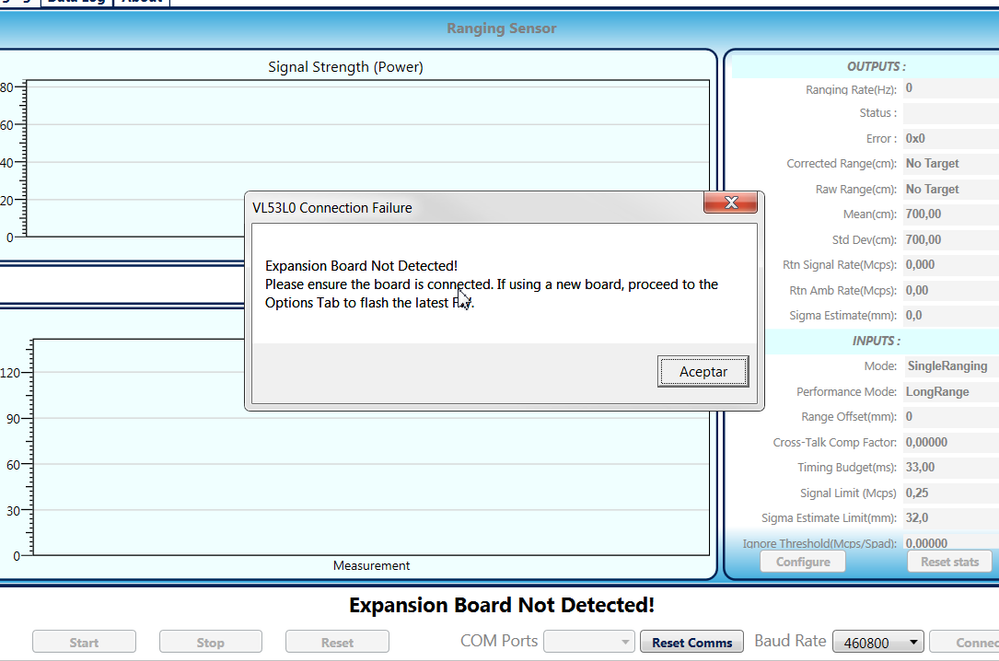Click the Start button
Screen dimensions: 999x661
click(x=84, y=643)
